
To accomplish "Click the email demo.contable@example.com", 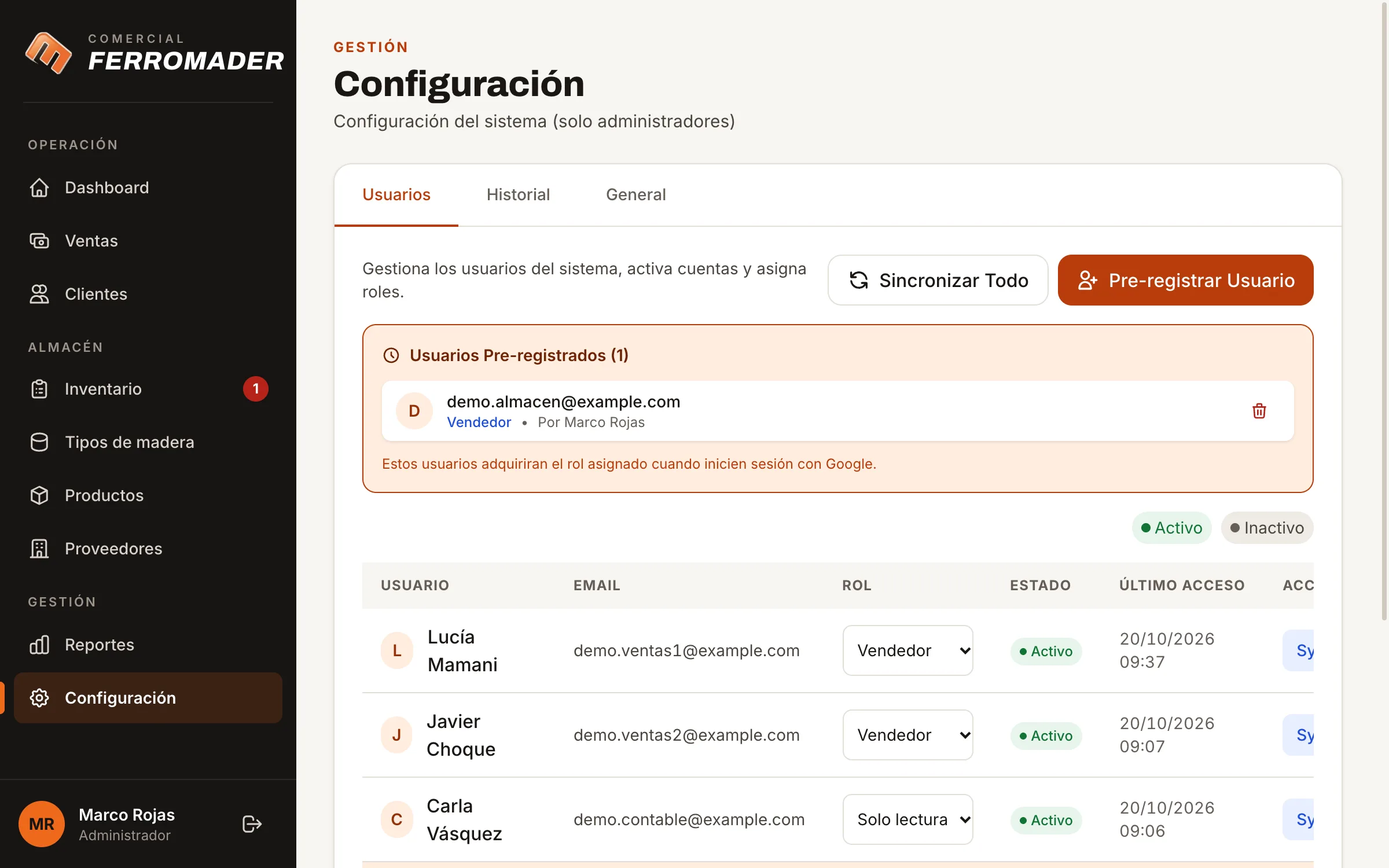I will point(689,819).
